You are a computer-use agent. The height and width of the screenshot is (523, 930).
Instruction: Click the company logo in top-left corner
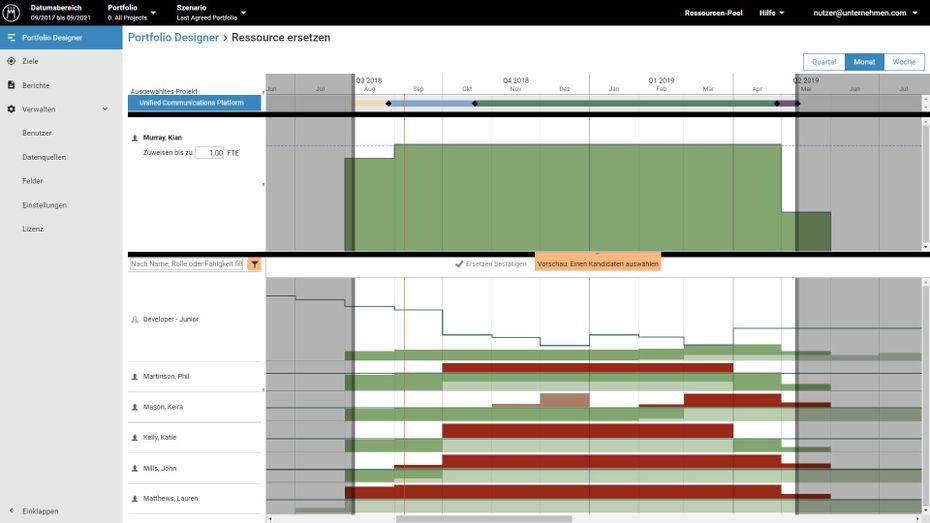12,12
